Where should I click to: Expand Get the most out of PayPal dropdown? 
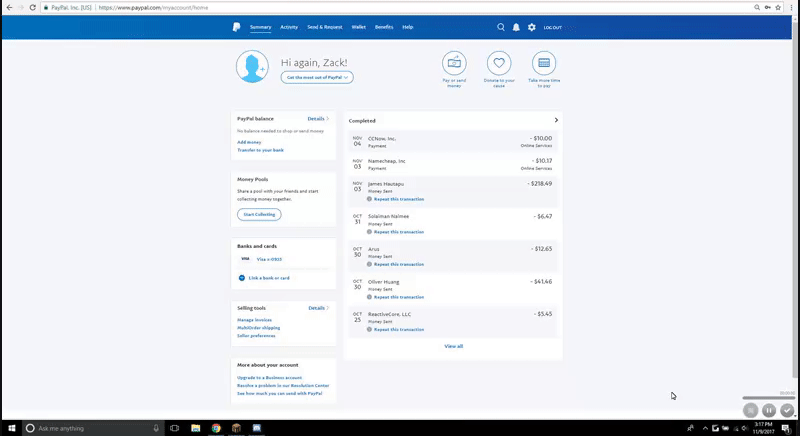pos(317,77)
